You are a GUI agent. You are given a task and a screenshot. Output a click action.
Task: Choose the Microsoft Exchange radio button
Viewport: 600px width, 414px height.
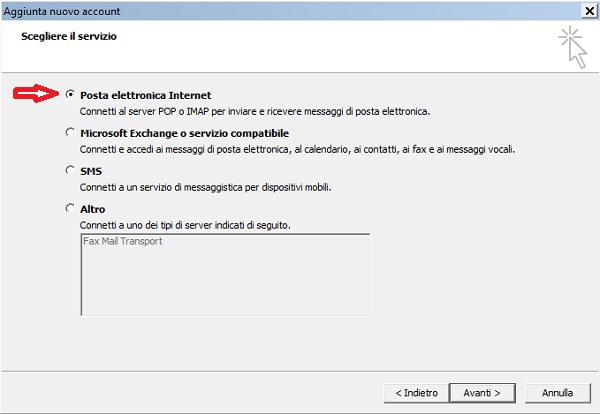[x=70, y=132]
